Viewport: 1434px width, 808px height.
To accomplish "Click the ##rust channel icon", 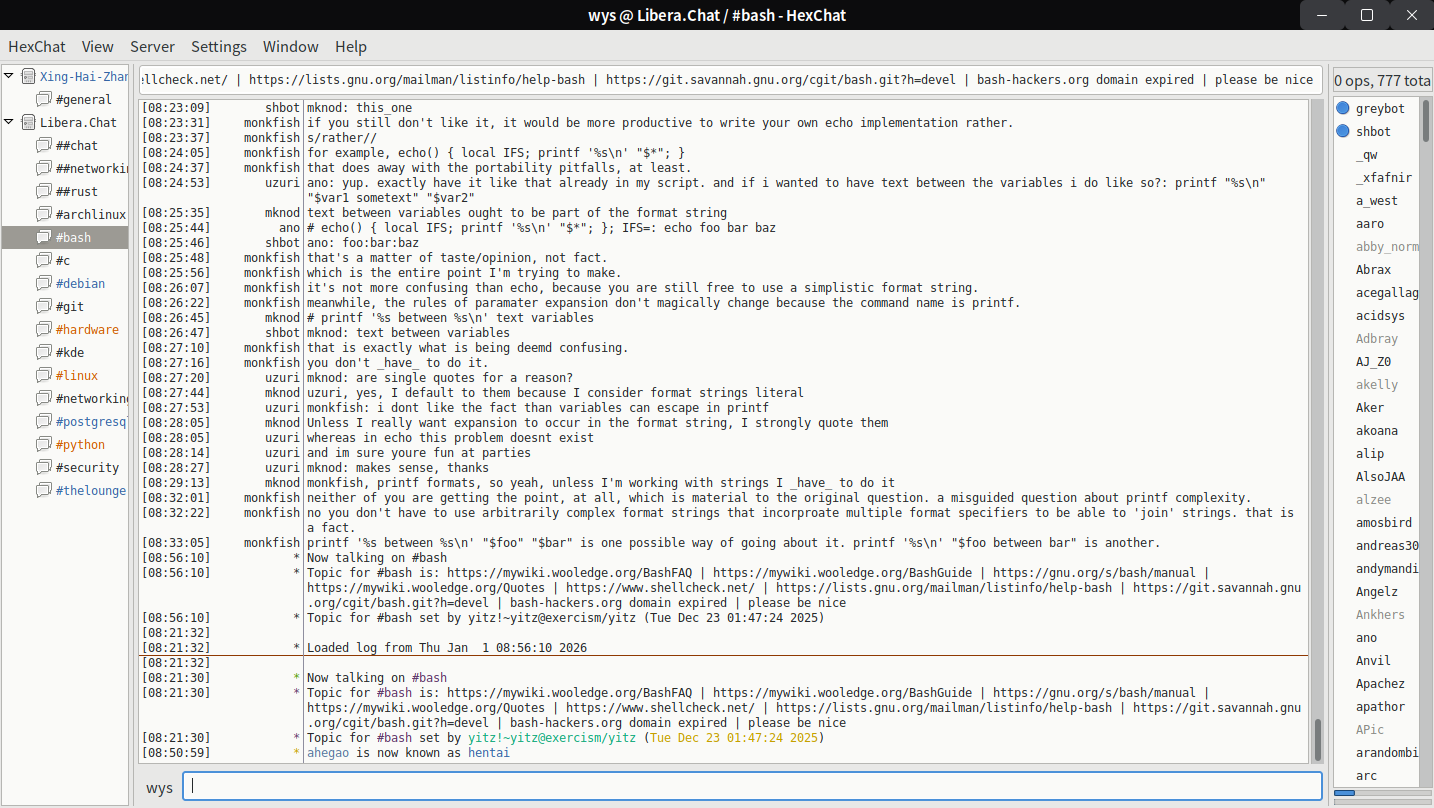I will 43,192.
